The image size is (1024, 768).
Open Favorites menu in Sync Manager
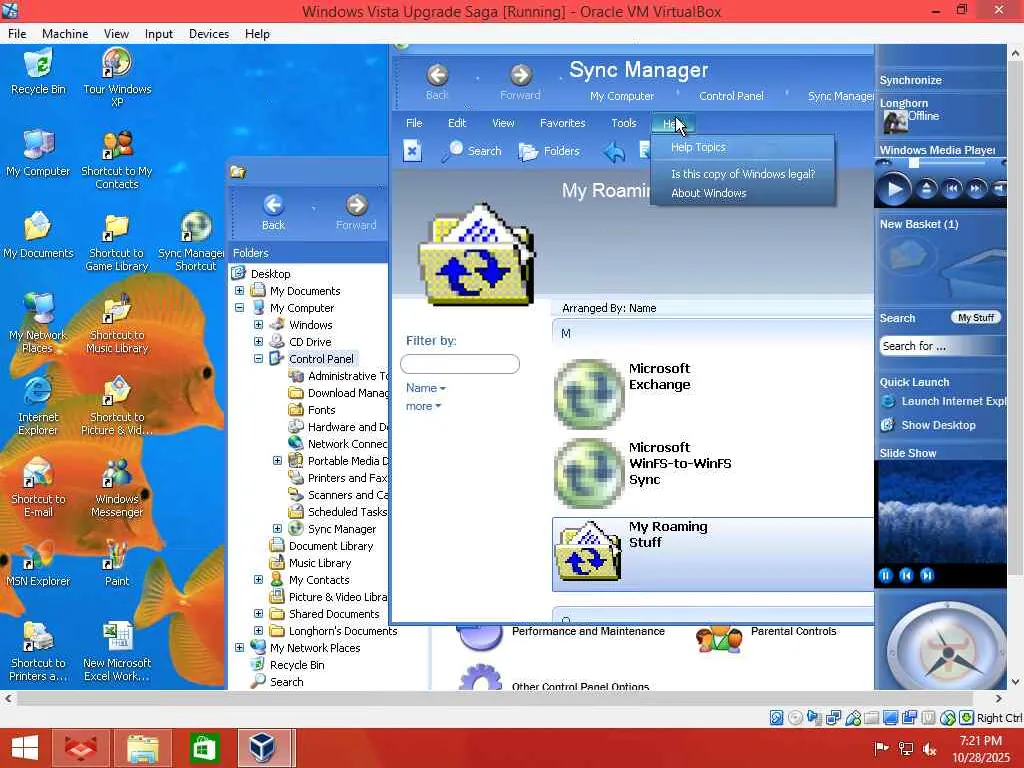click(x=562, y=123)
